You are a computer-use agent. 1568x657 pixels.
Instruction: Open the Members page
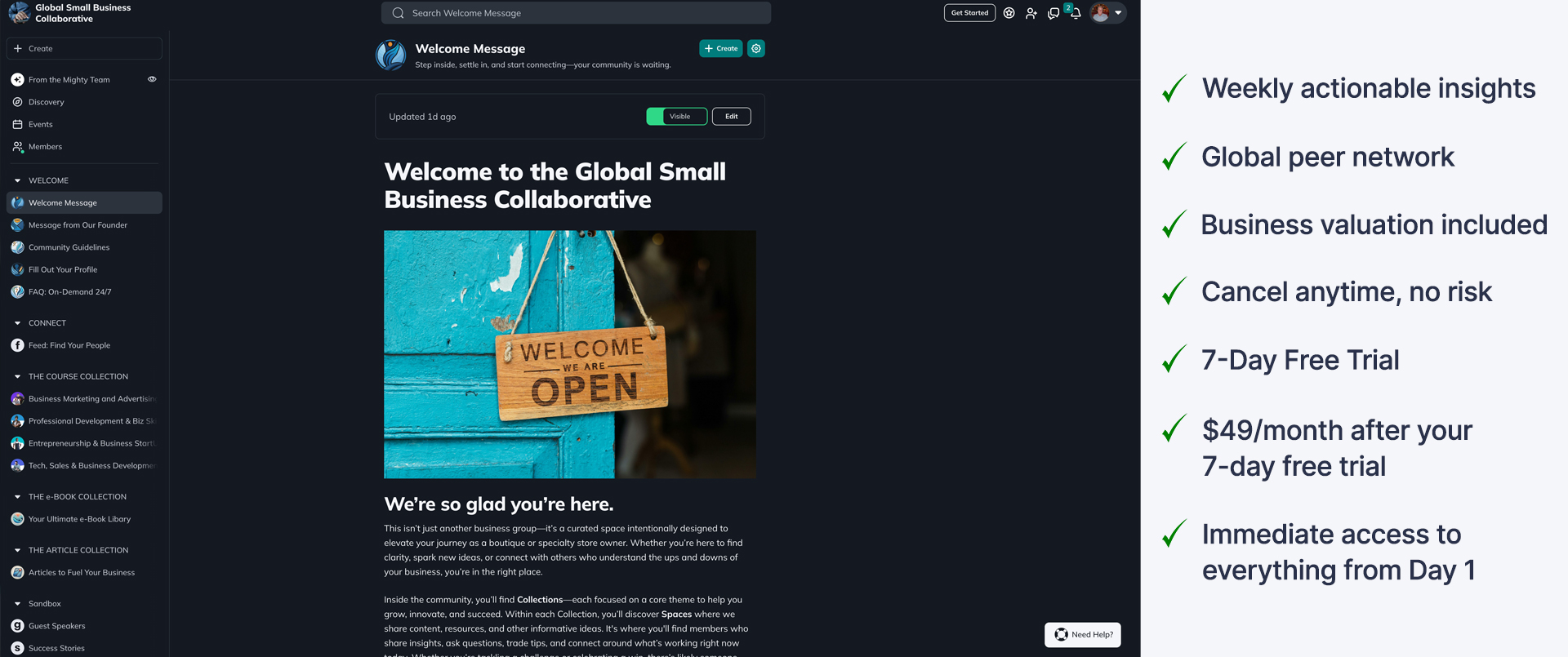click(x=45, y=147)
